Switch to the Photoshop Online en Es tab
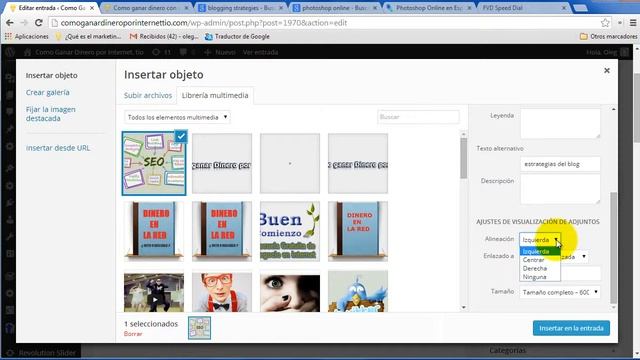 (430, 8)
